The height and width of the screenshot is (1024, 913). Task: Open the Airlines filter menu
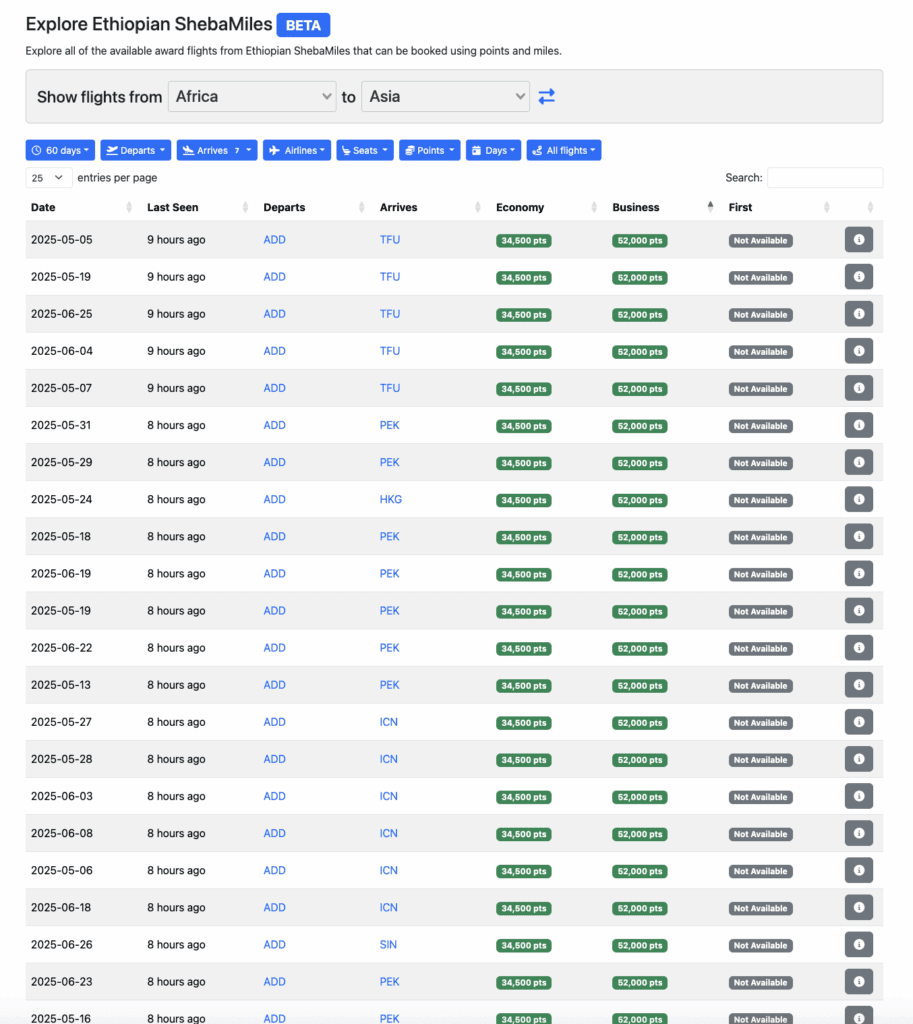tap(297, 150)
